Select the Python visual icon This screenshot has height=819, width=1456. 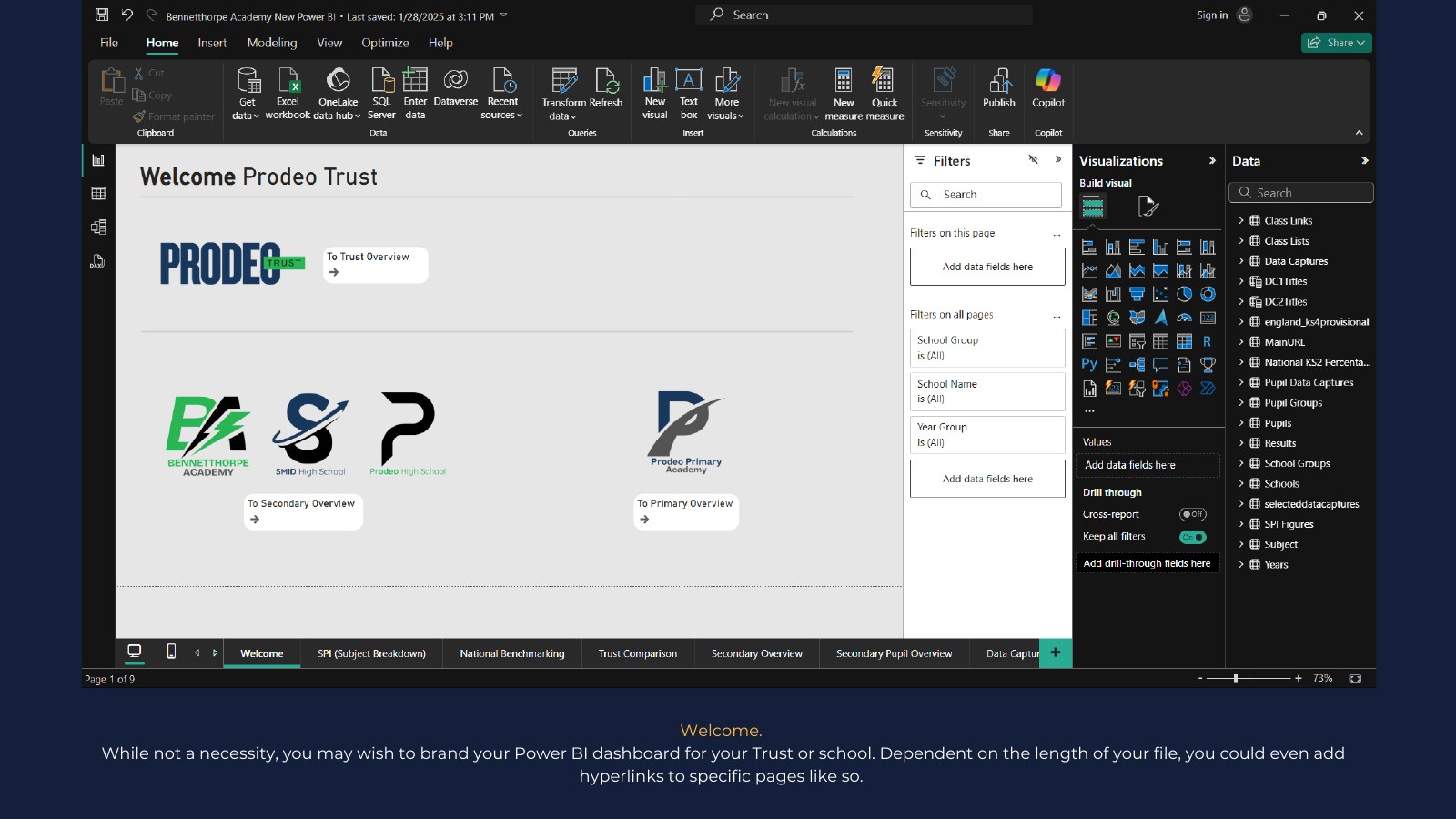point(1089,365)
